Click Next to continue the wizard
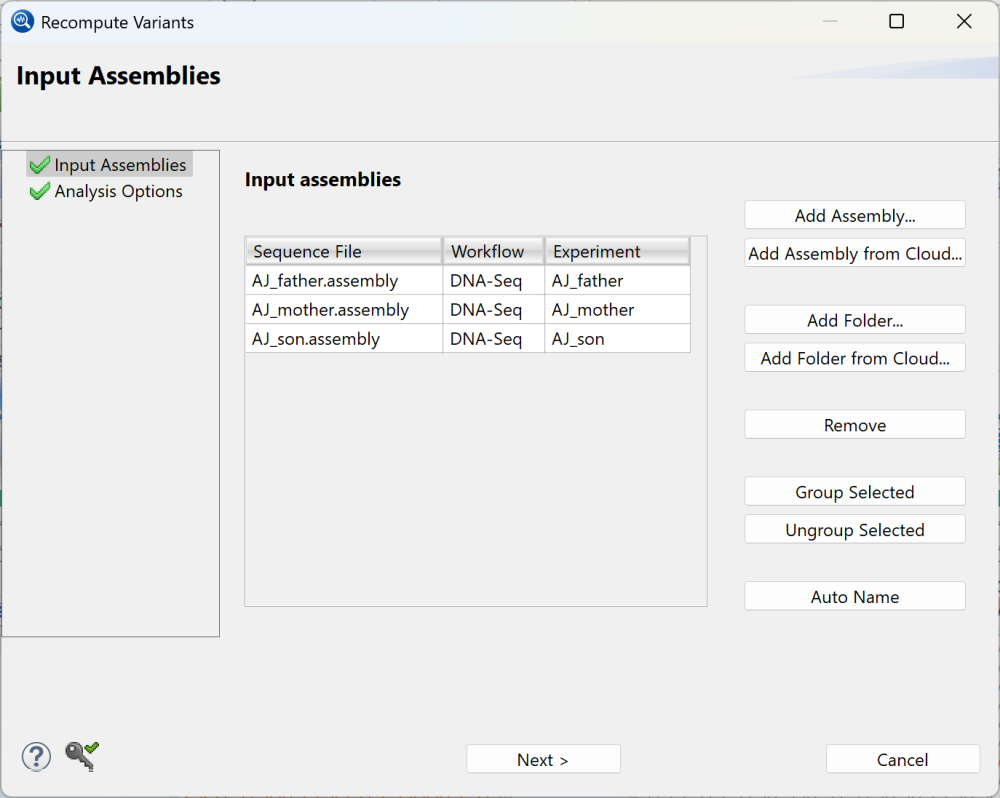This screenshot has width=1000, height=798. 543,758
